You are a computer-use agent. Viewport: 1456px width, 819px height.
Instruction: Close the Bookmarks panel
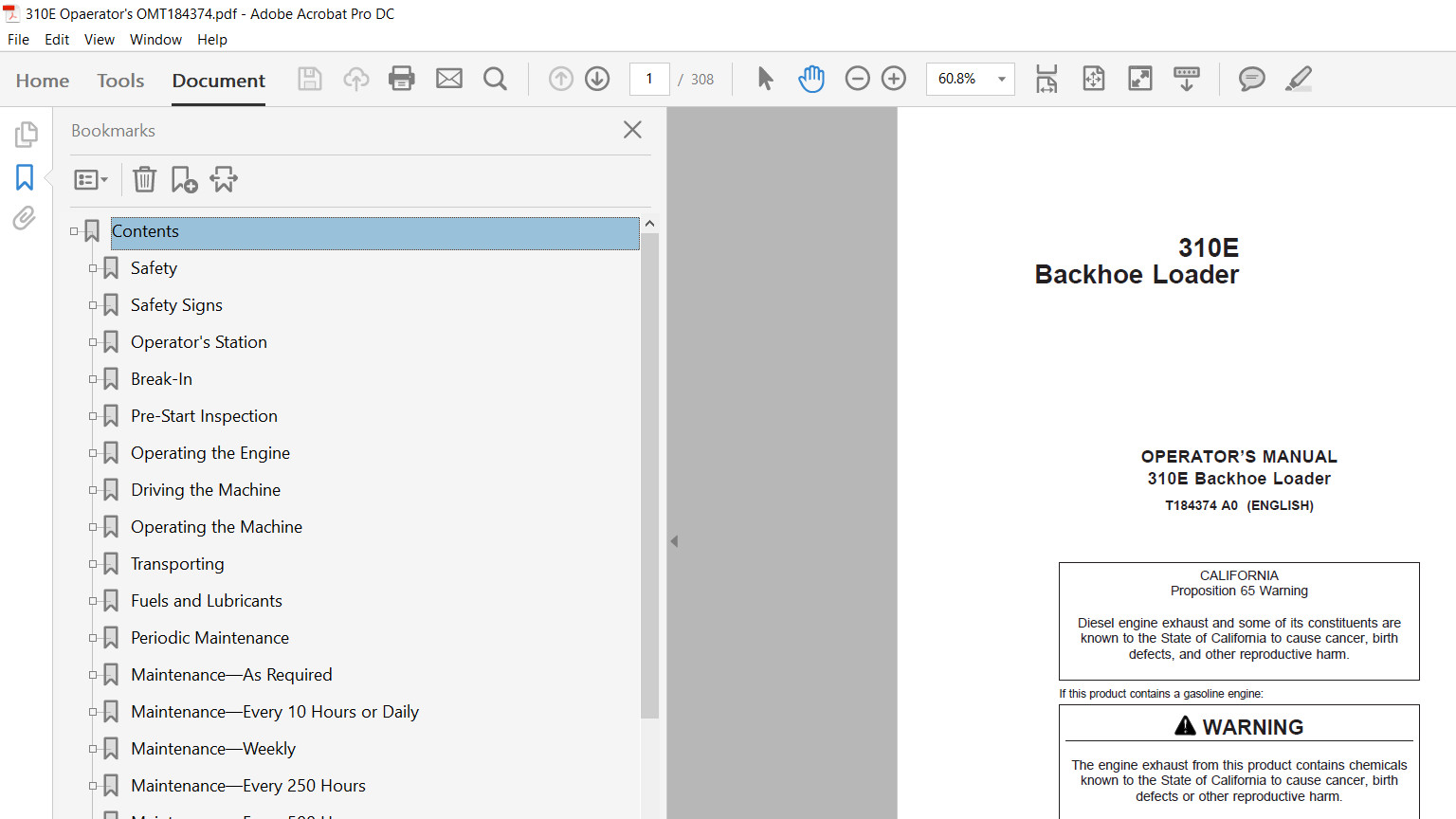click(632, 130)
